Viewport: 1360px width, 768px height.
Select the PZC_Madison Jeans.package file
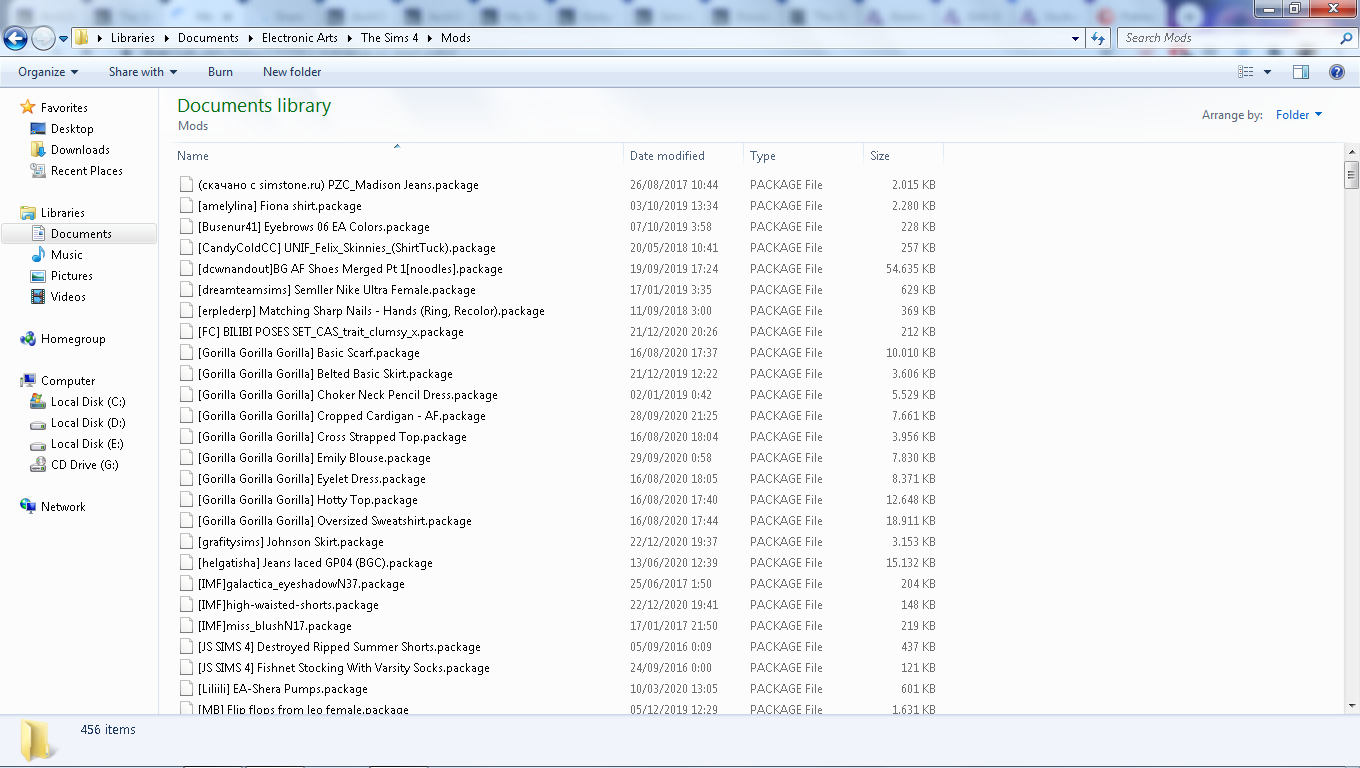338,185
